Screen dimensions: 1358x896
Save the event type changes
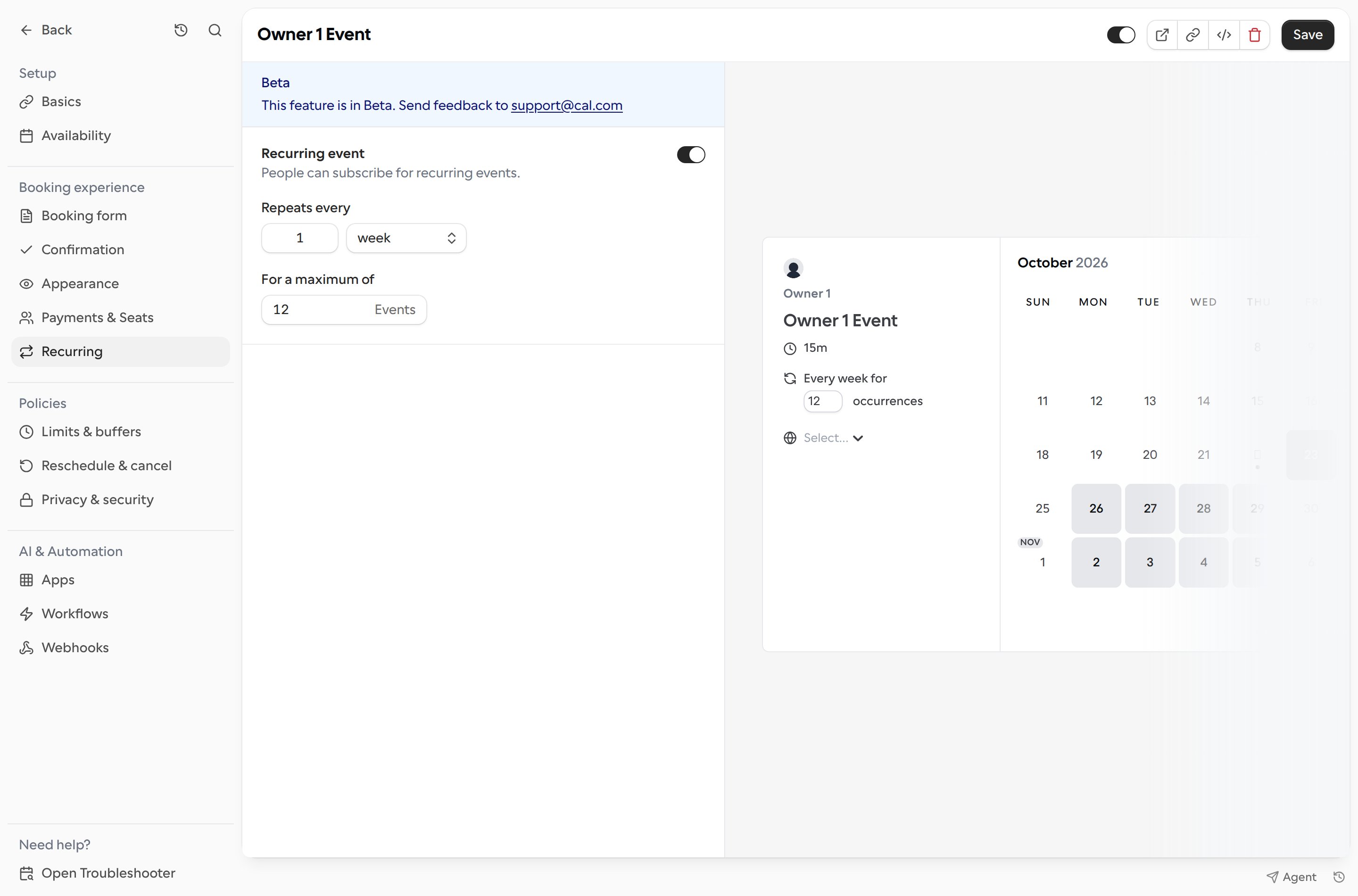pyautogui.click(x=1308, y=35)
